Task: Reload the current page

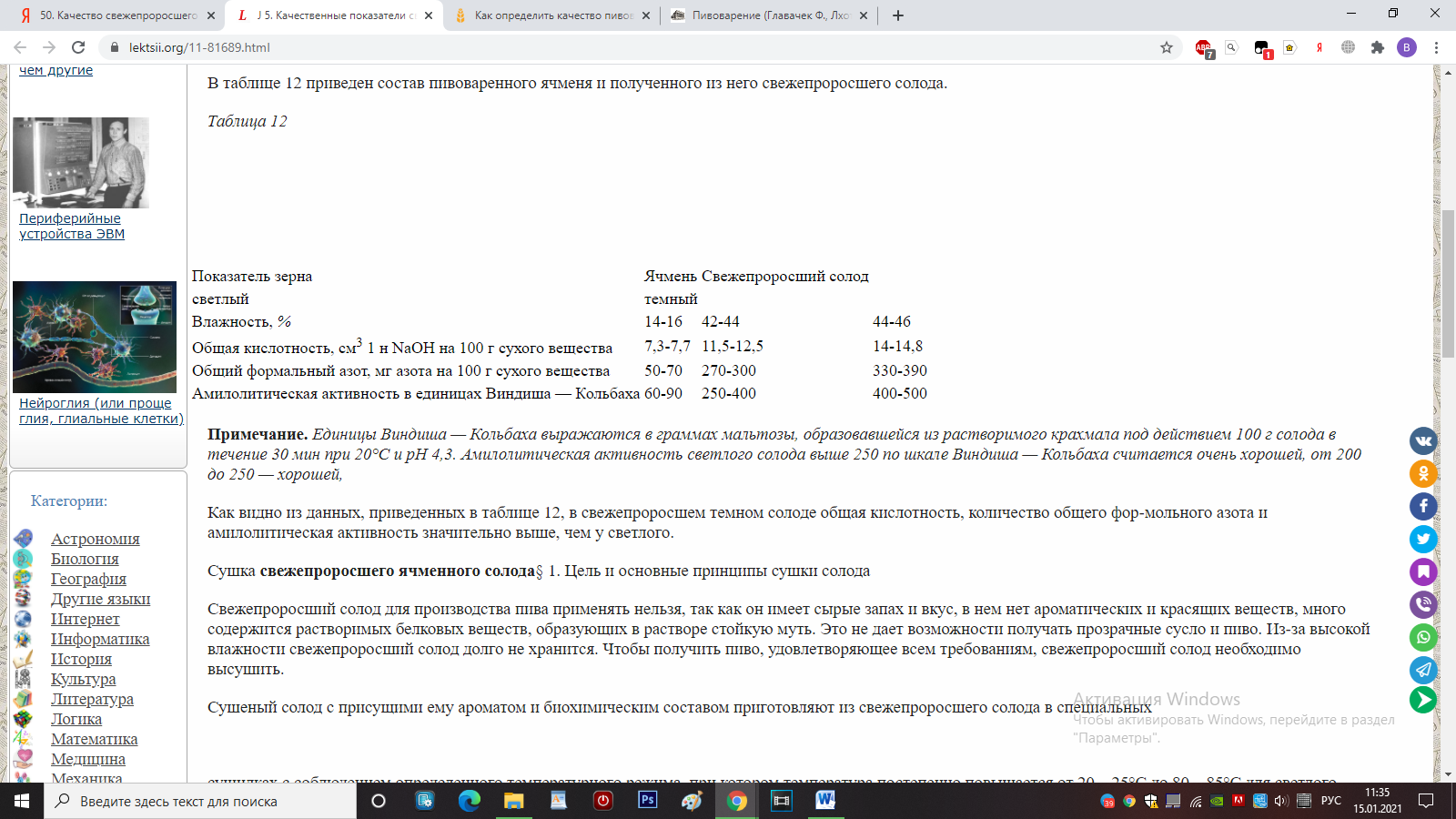Action: [x=78, y=47]
